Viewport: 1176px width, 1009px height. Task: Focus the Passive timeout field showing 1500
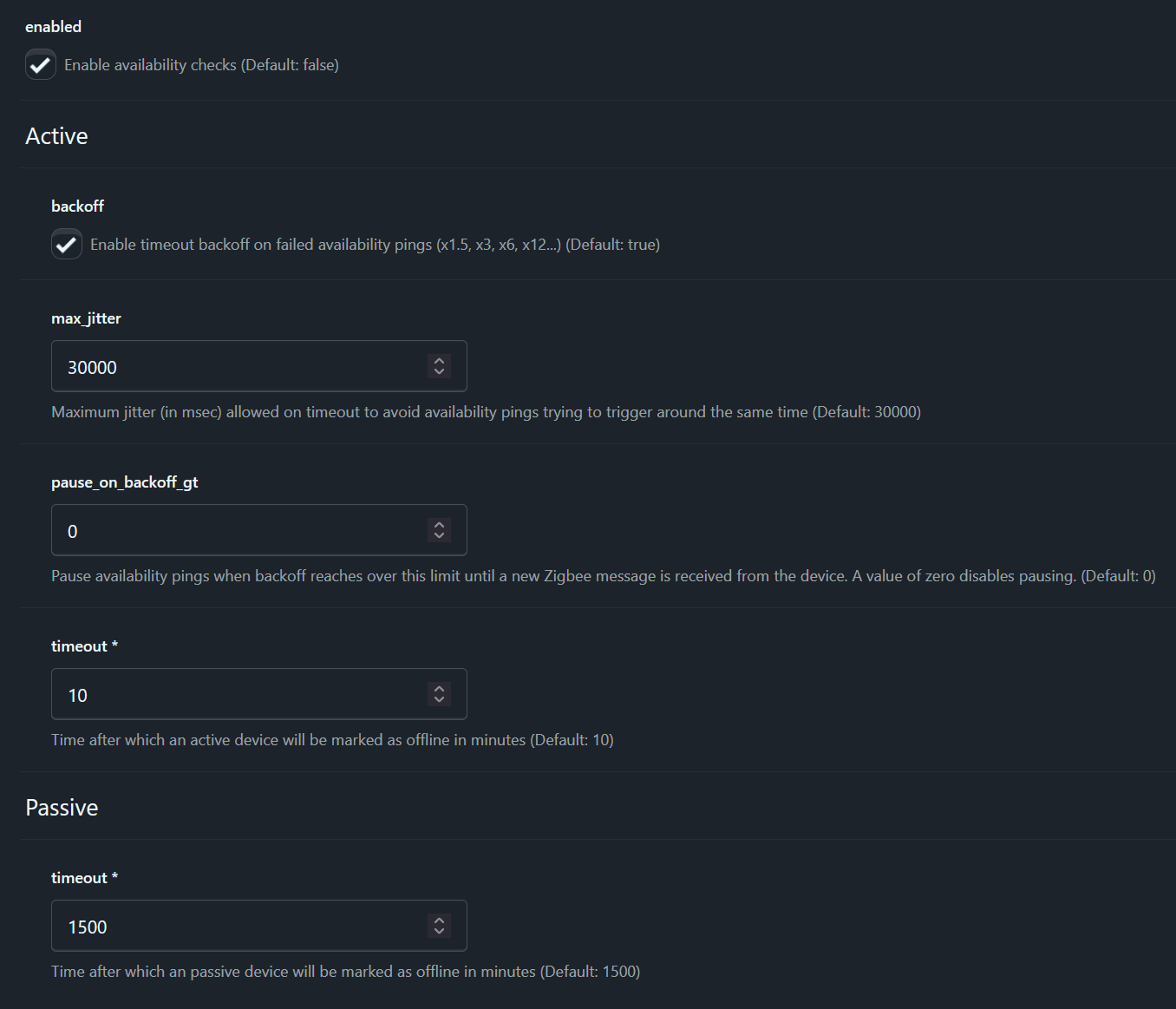(x=234, y=927)
